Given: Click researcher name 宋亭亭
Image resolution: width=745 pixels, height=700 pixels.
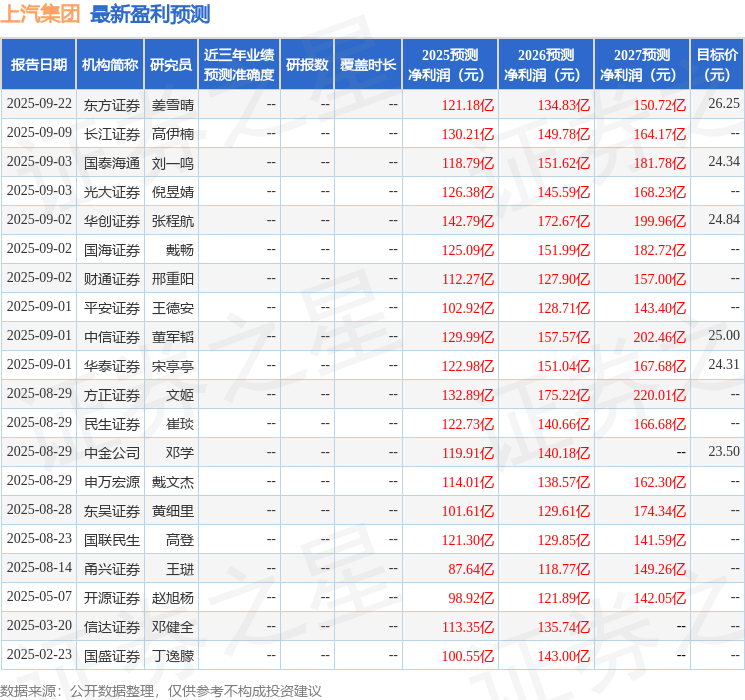Looking at the screenshot, I should pos(172,366).
